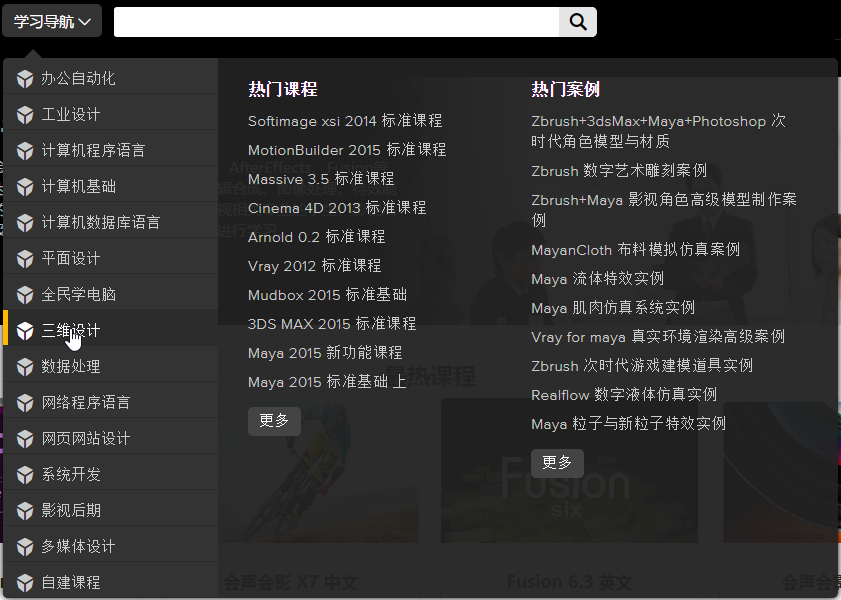The image size is (841, 600).
Task: Click the cube icon beside 三维设计
Action: click(25, 331)
